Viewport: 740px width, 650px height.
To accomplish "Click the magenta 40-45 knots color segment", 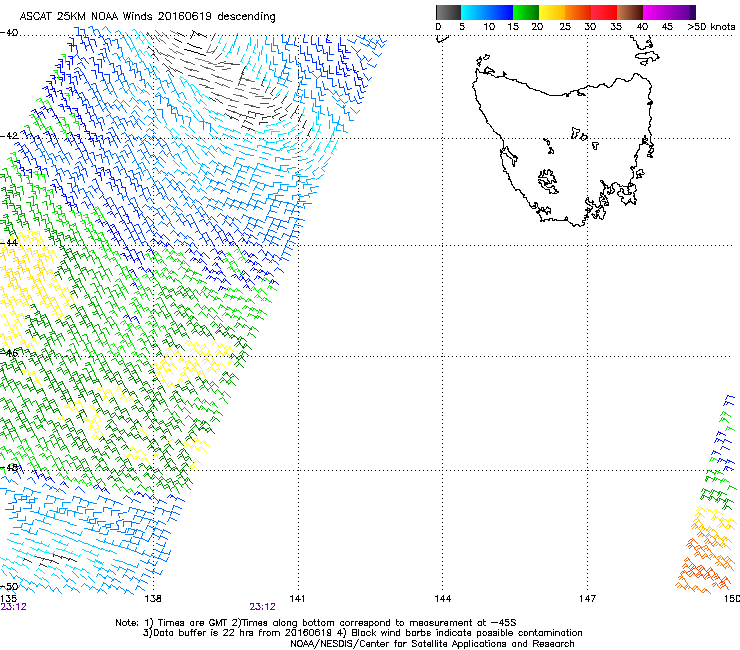I will click(656, 12).
